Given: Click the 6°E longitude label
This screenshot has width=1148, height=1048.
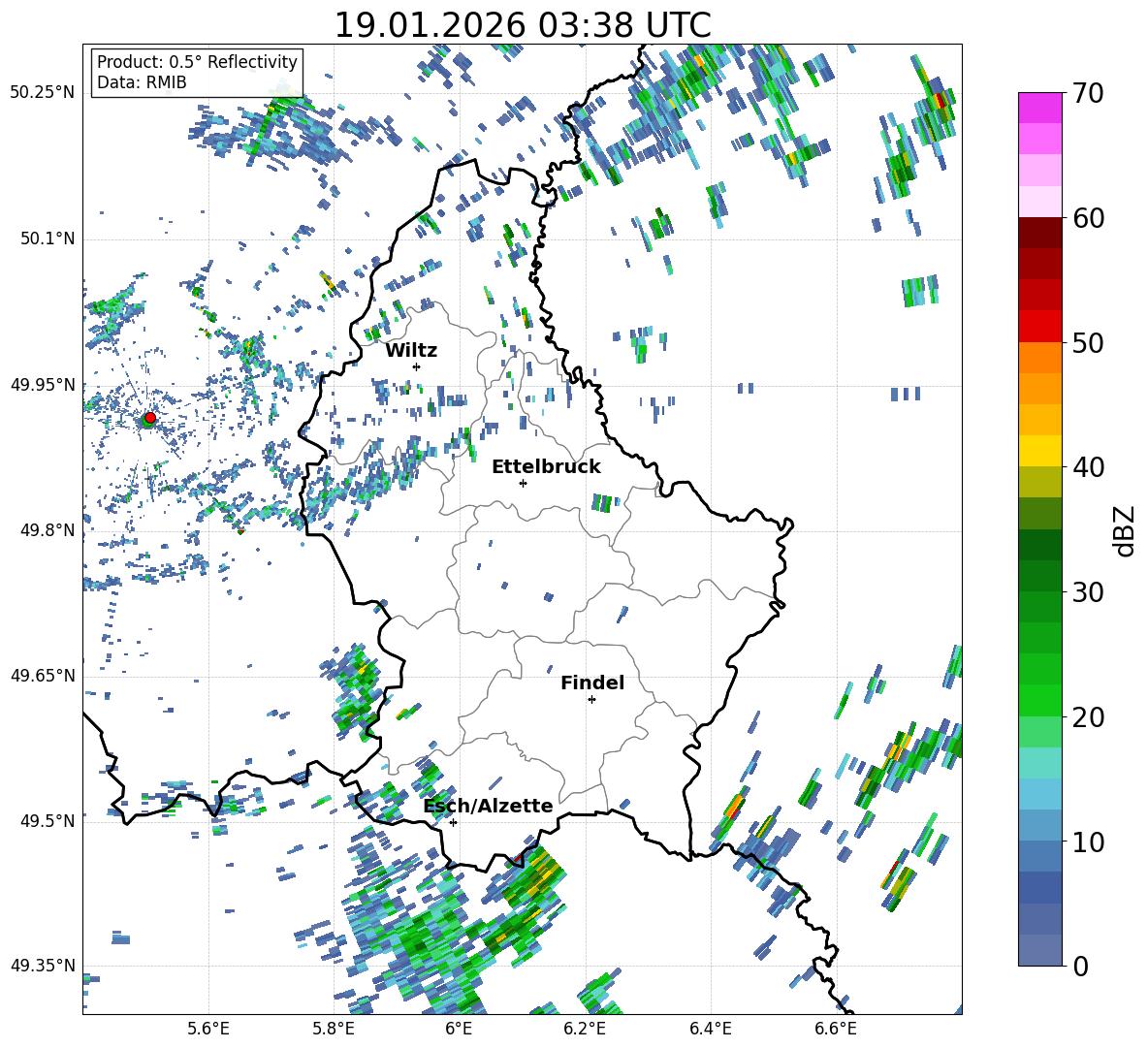Looking at the screenshot, I should pos(459,1029).
